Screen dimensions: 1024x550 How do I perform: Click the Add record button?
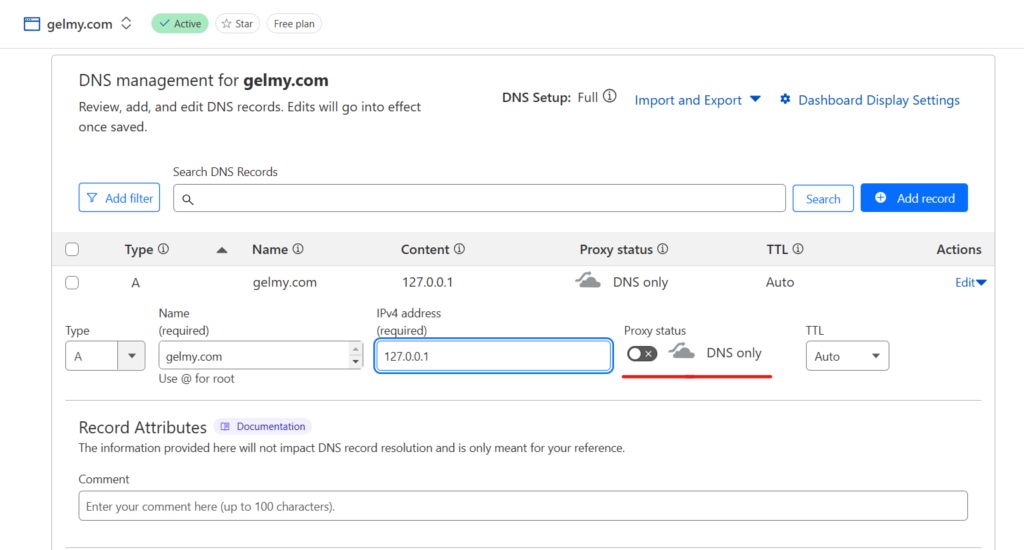click(914, 198)
